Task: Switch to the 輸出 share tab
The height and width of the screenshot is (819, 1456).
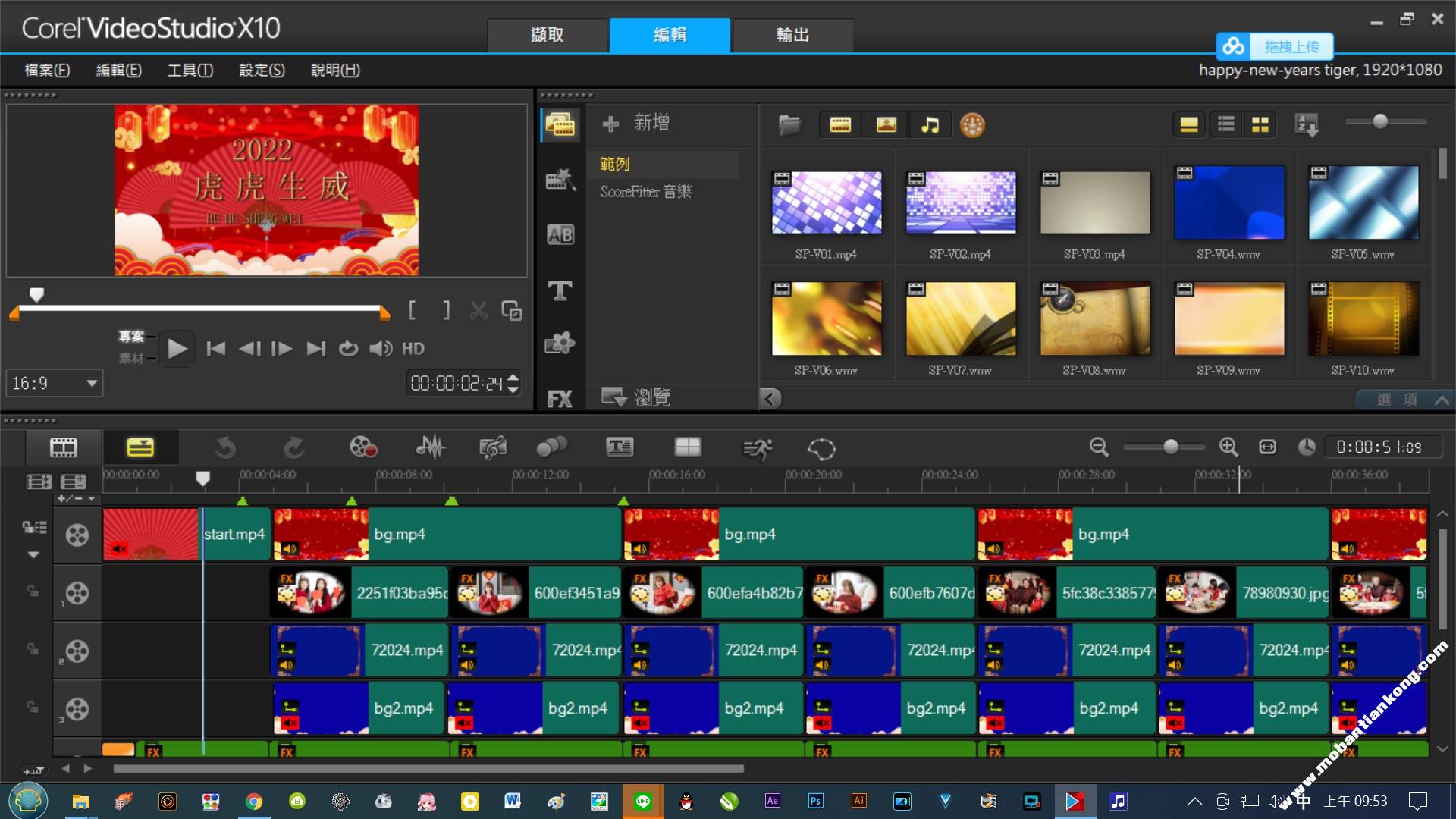Action: tap(792, 35)
